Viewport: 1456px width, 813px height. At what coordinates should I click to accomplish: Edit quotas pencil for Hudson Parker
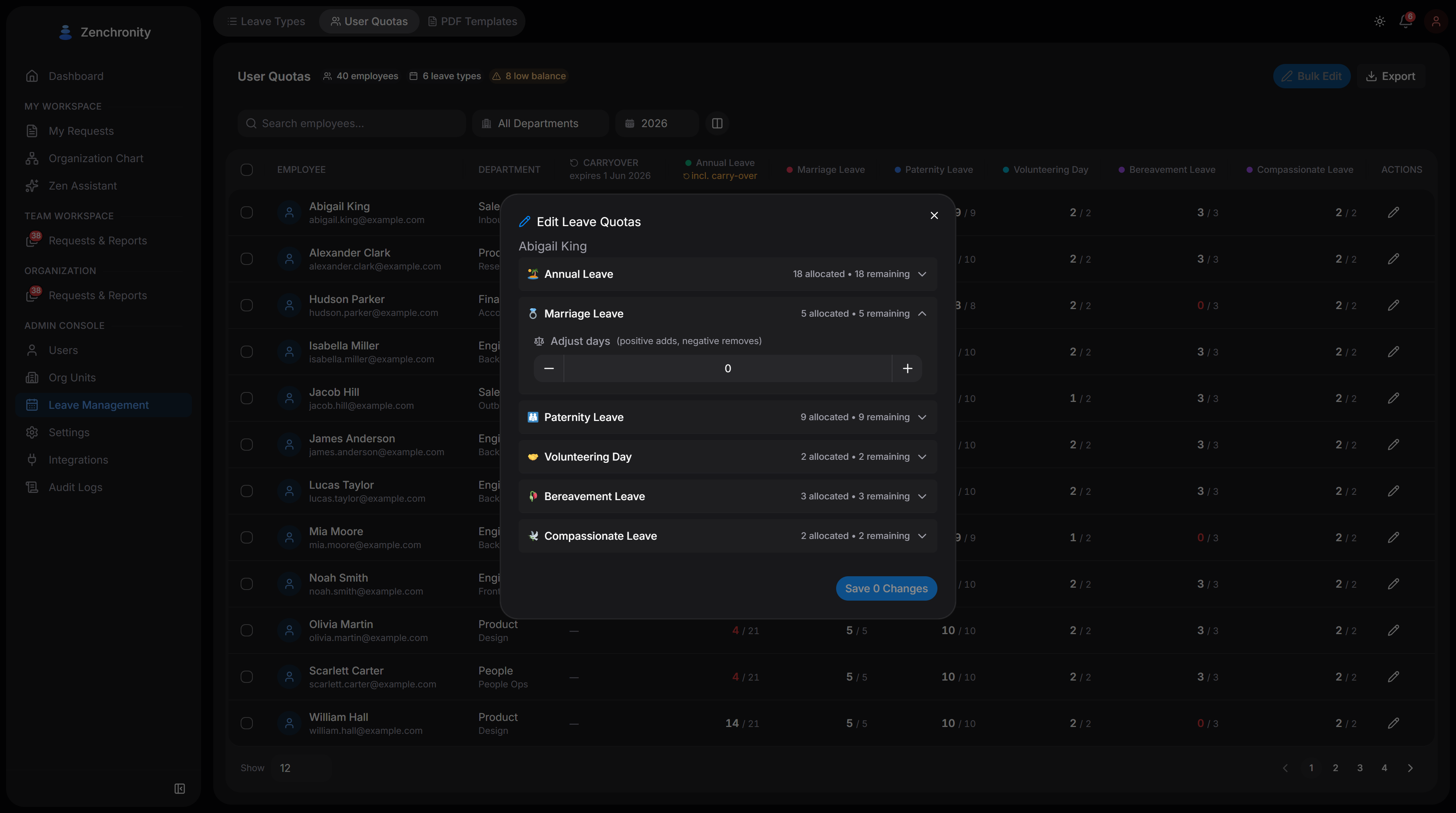1393,305
